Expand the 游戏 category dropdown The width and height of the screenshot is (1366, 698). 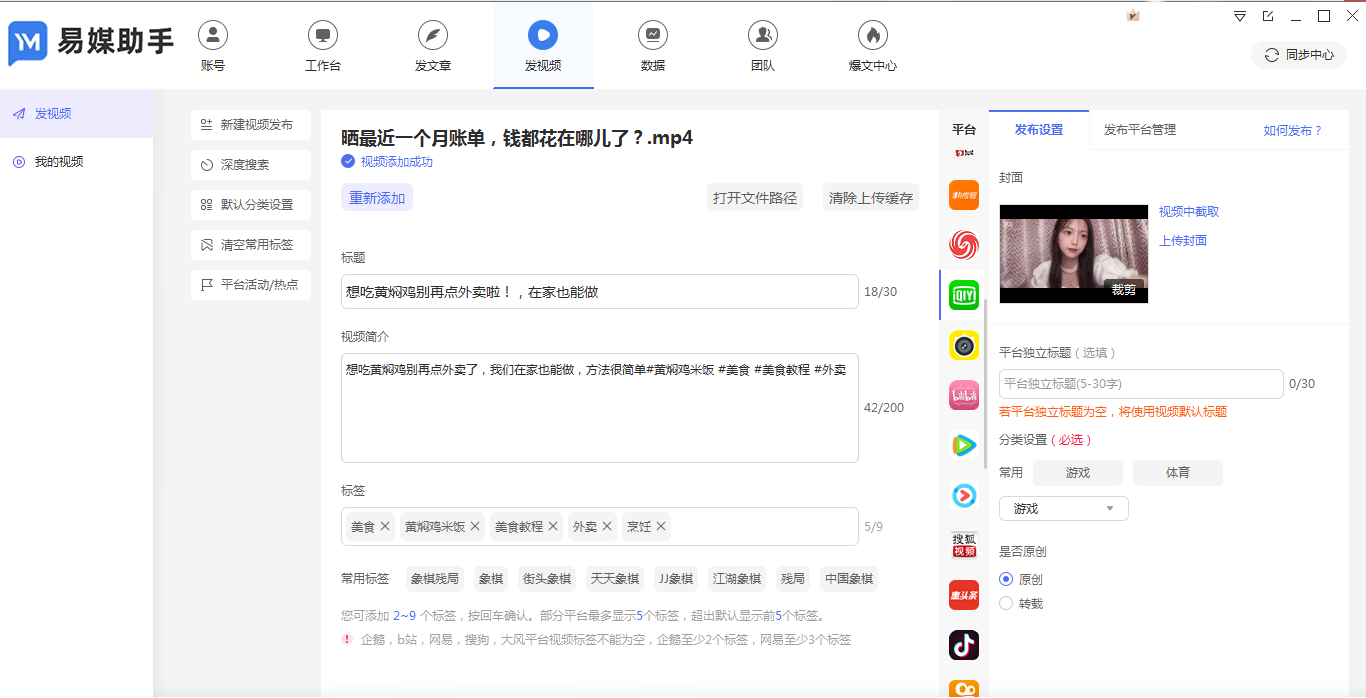pyautogui.click(x=1064, y=509)
